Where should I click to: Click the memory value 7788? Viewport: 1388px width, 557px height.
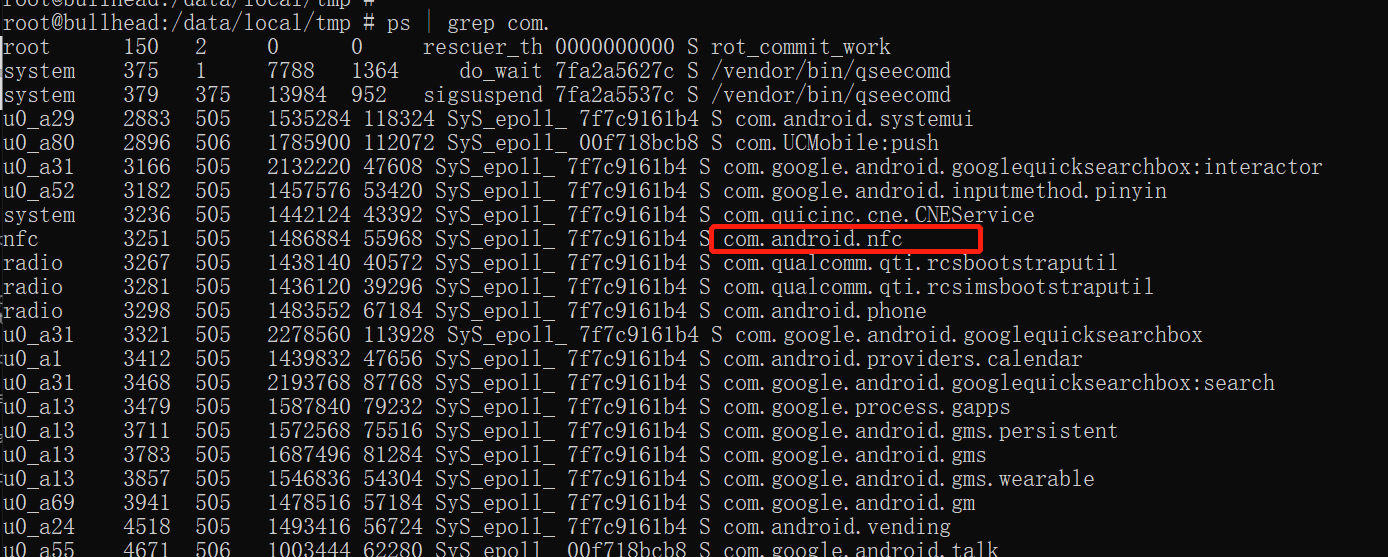coord(291,71)
